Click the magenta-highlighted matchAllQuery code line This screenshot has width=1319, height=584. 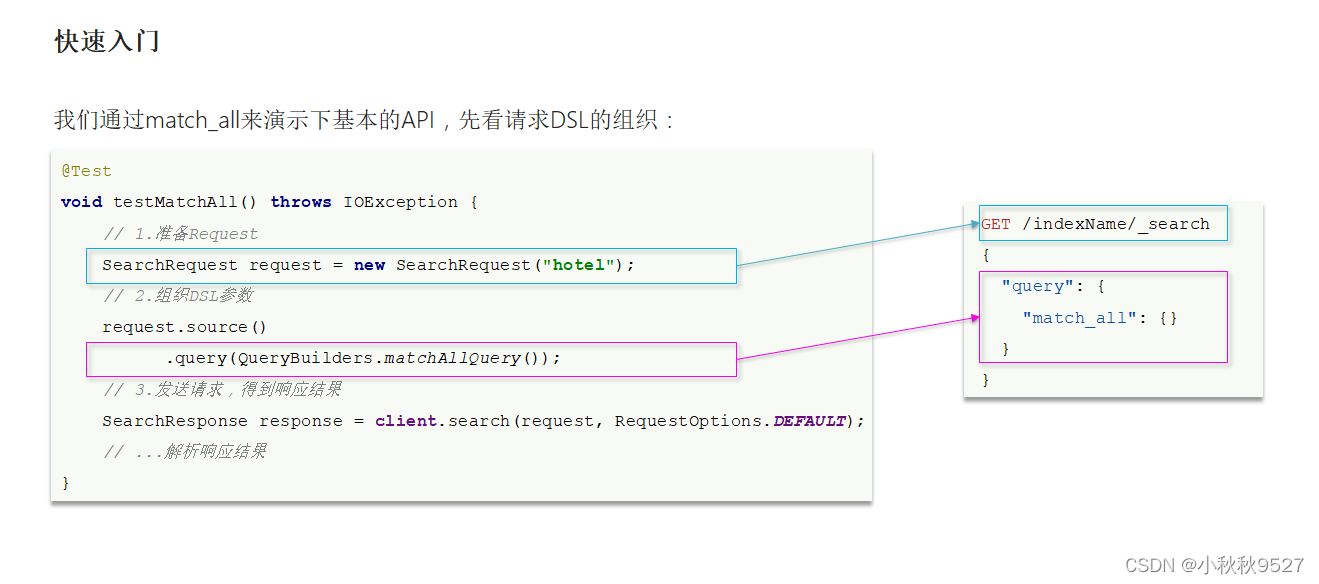coord(411,358)
